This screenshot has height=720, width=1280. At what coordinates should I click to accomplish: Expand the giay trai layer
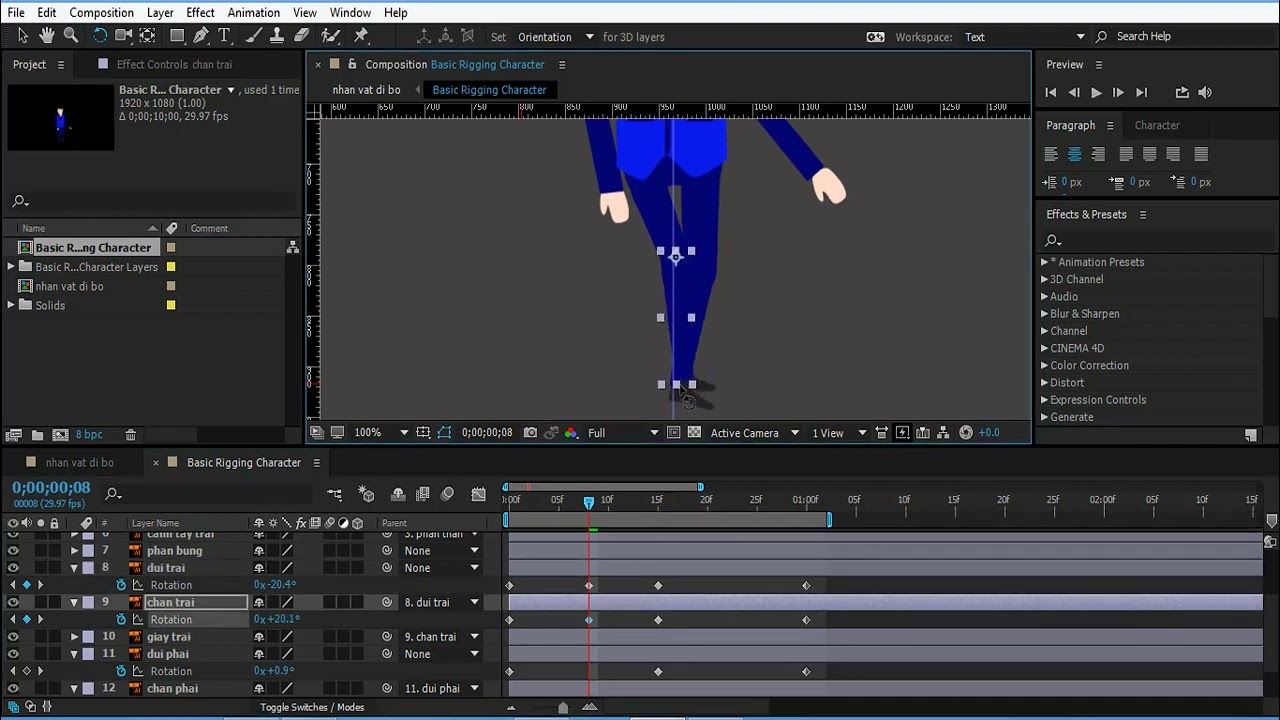tap(74, 636)
